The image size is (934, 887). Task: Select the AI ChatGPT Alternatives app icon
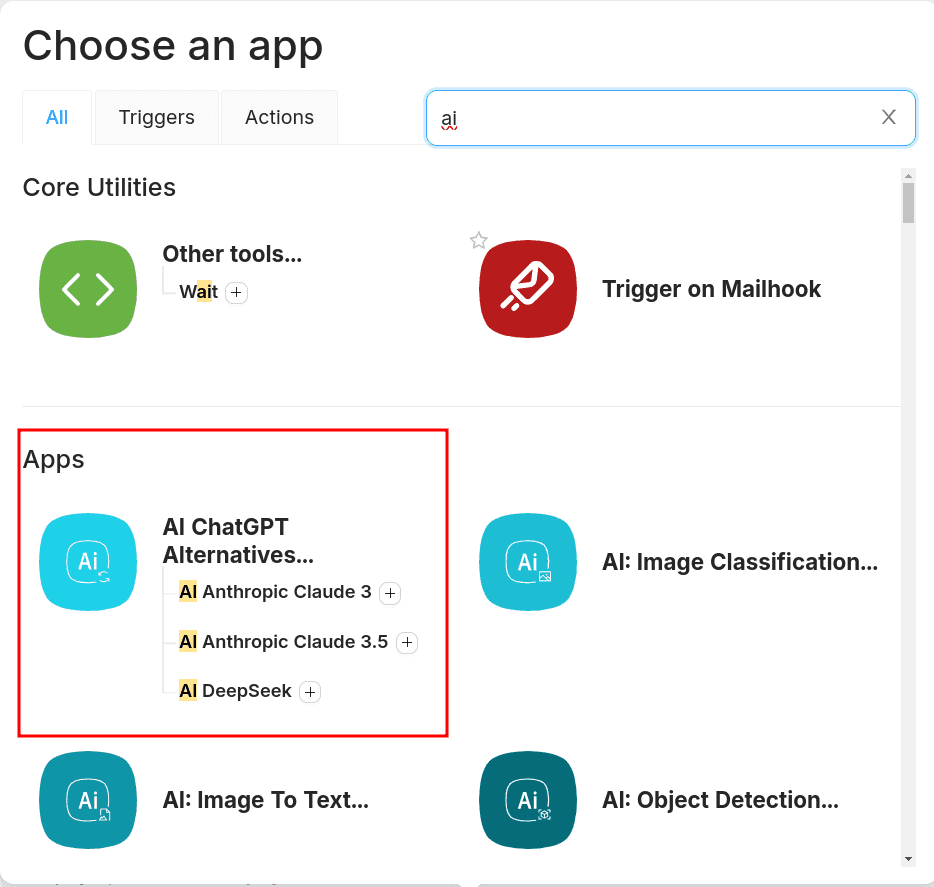[88, 562]
